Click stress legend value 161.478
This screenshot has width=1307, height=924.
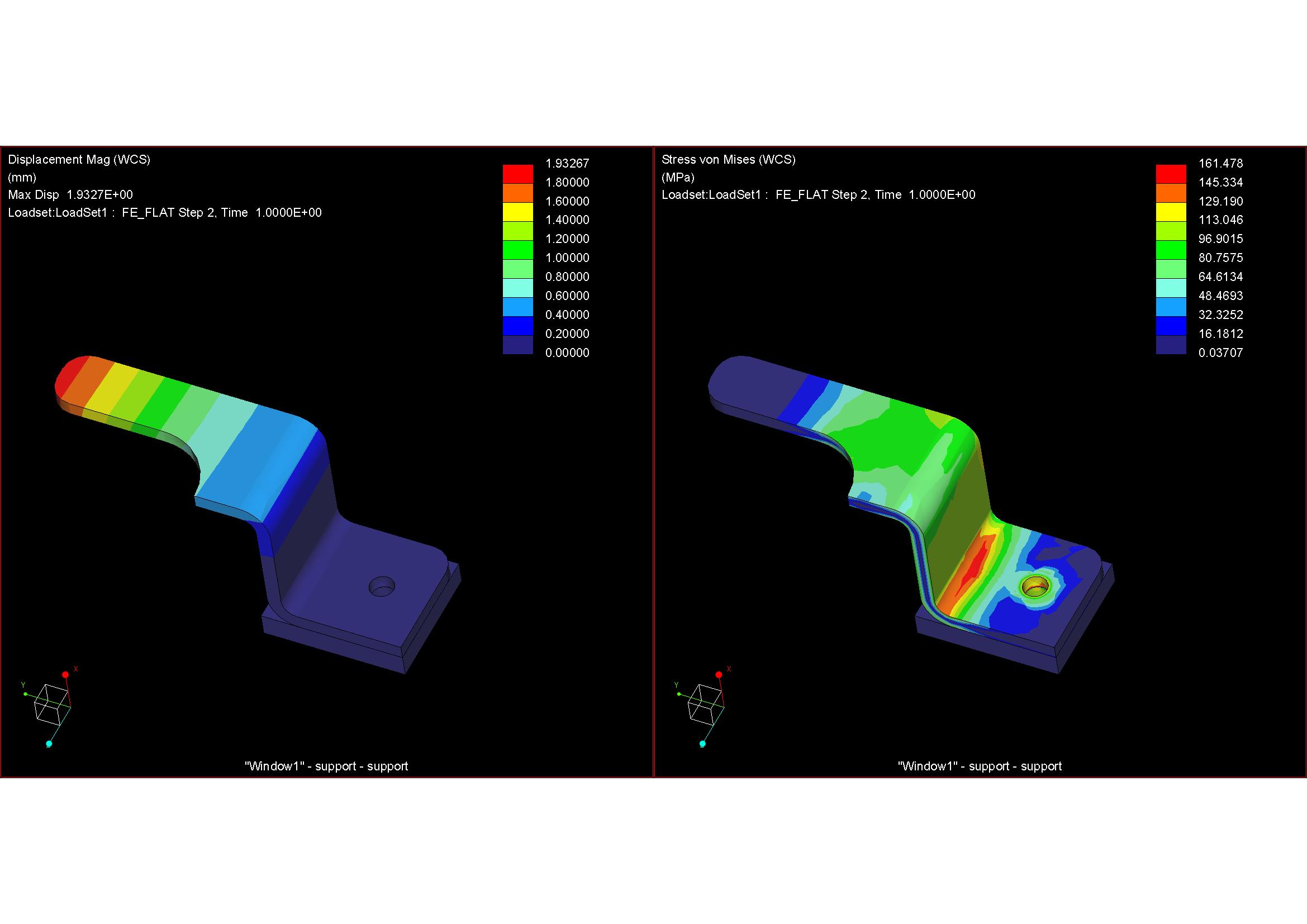tap(1220, 163)
